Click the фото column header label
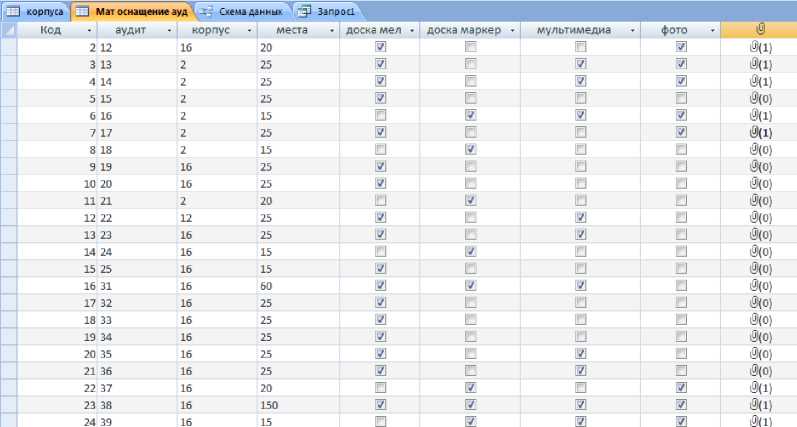This screenshot has width=797, height=427. pos(674,30)
